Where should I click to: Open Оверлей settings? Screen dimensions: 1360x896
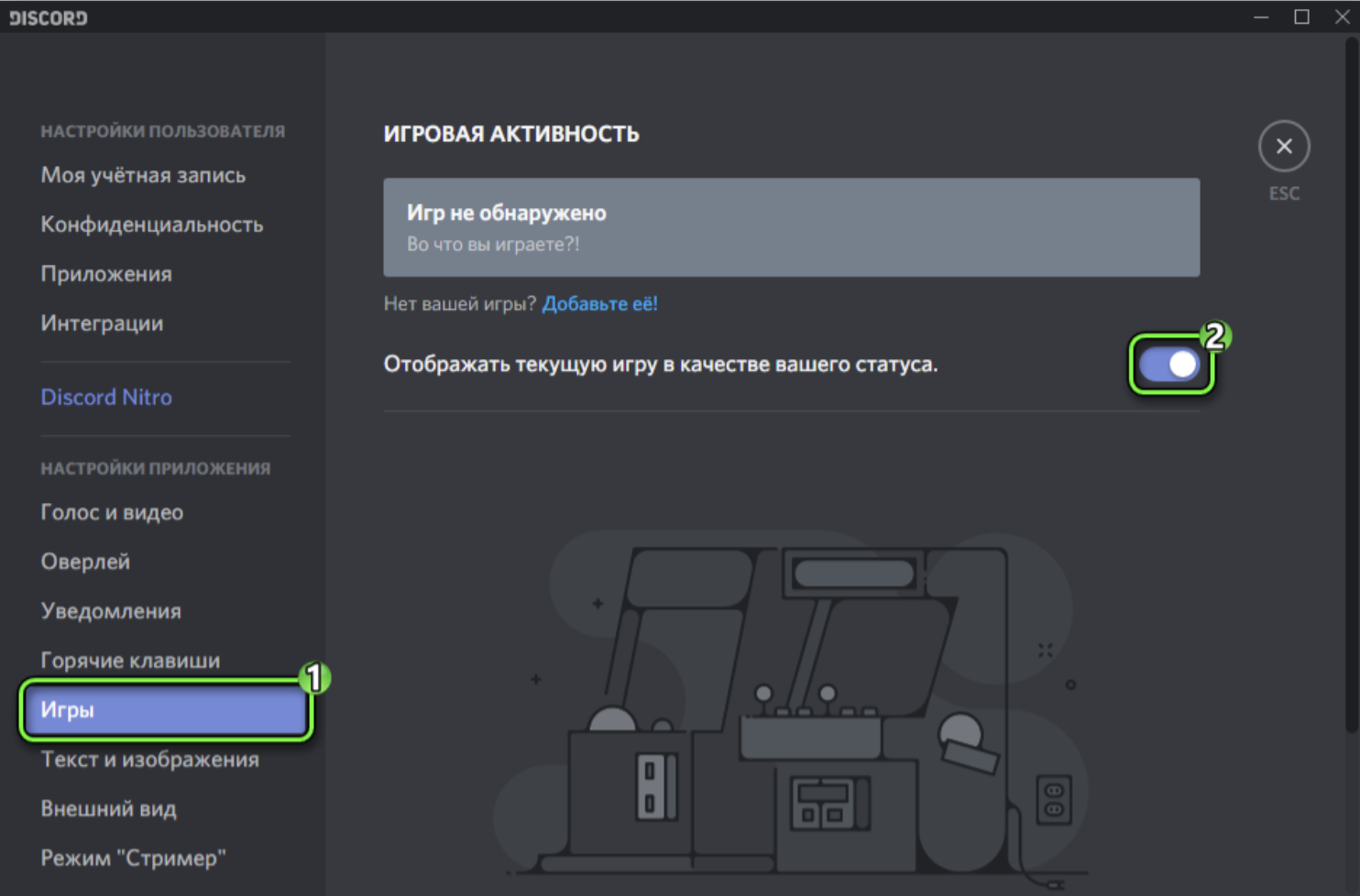pos(85,562)
